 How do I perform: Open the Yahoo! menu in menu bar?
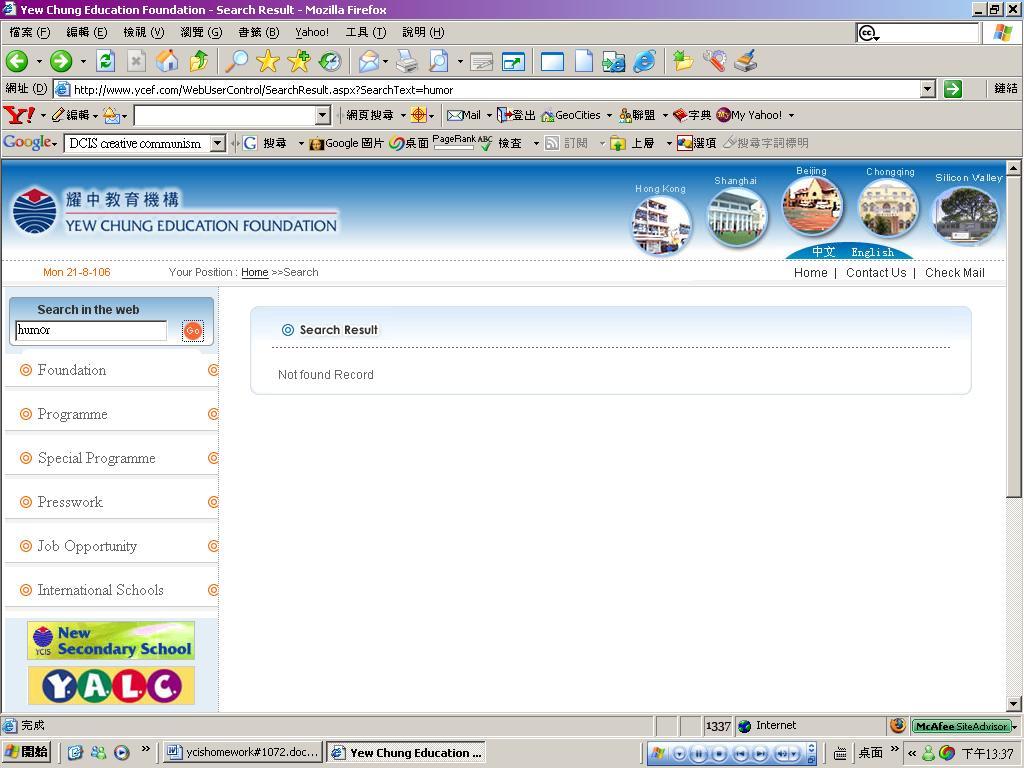[312, 32]
